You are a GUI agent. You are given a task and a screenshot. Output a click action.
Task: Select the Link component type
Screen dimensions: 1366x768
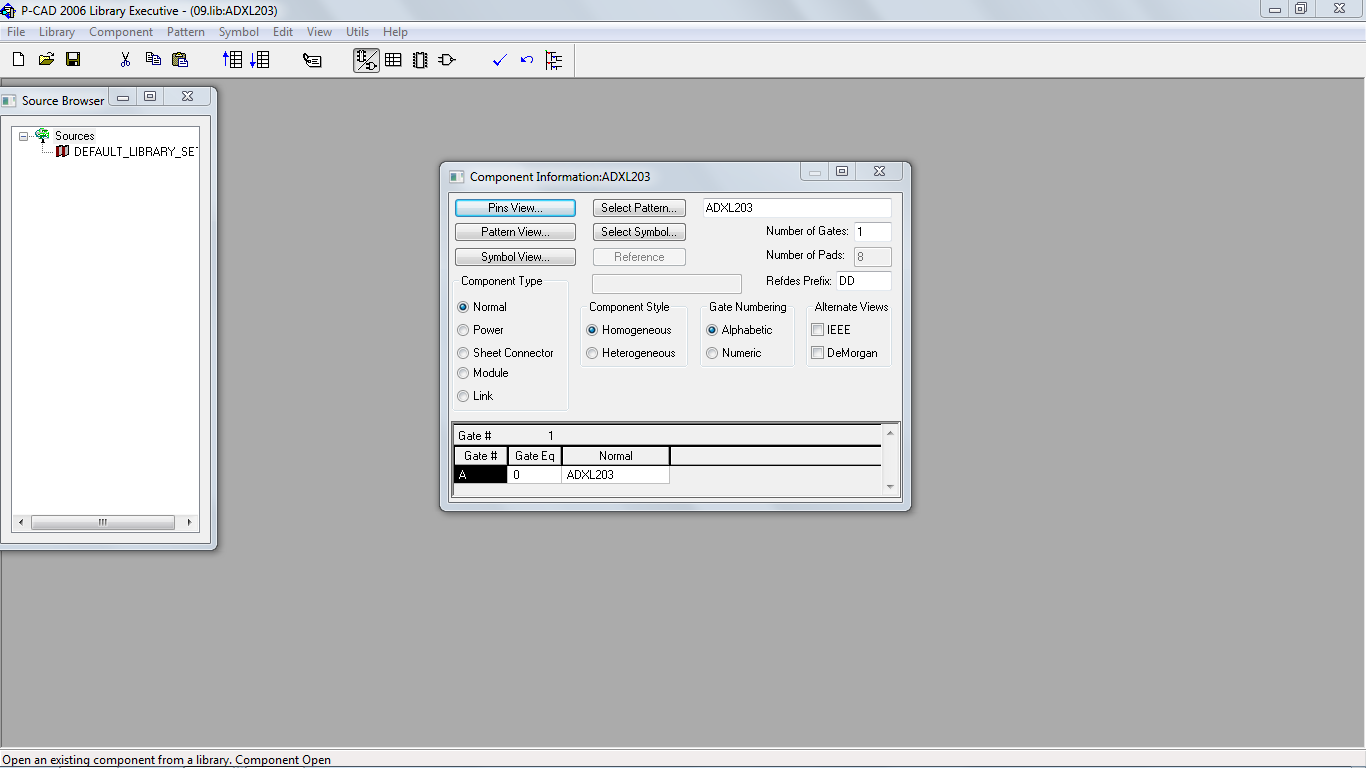coord(463,396)
